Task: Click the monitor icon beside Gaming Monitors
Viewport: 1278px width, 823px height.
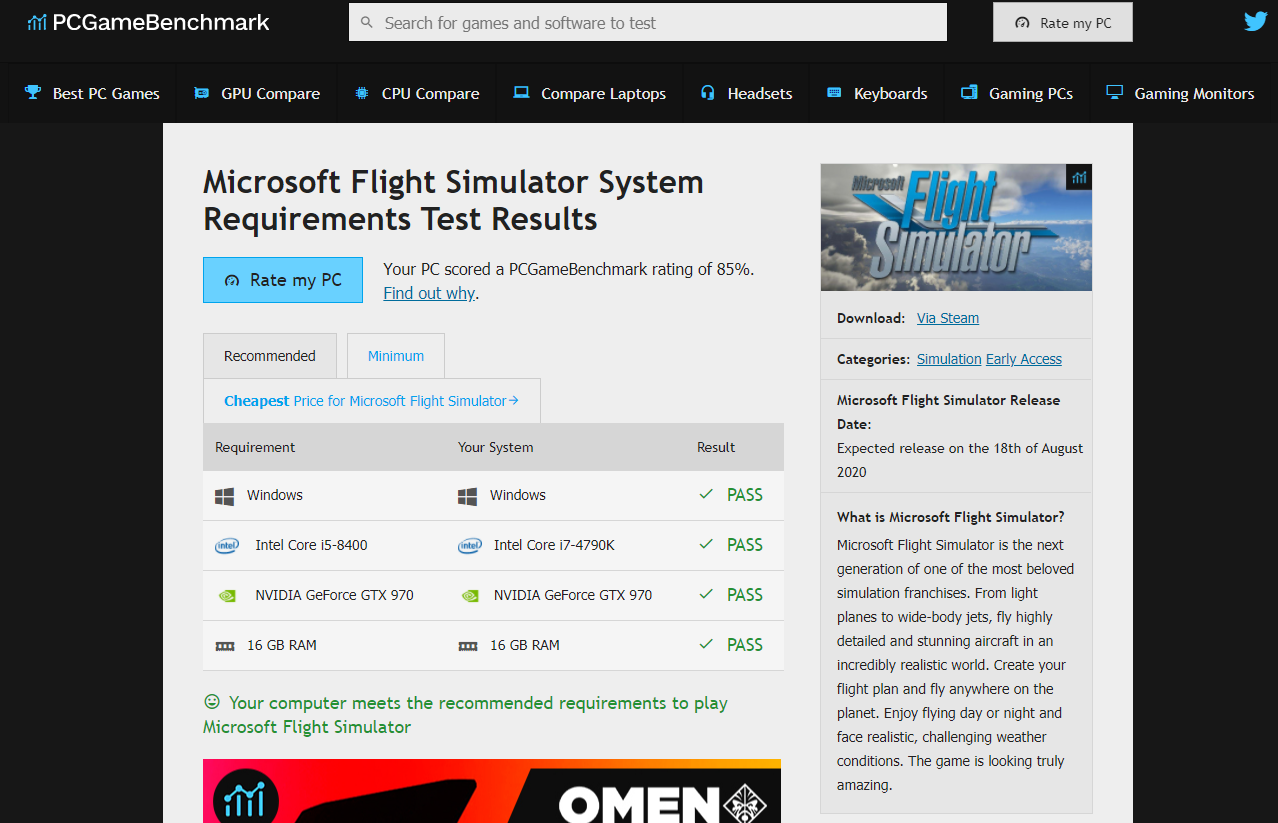Action: coord(1114,93)
